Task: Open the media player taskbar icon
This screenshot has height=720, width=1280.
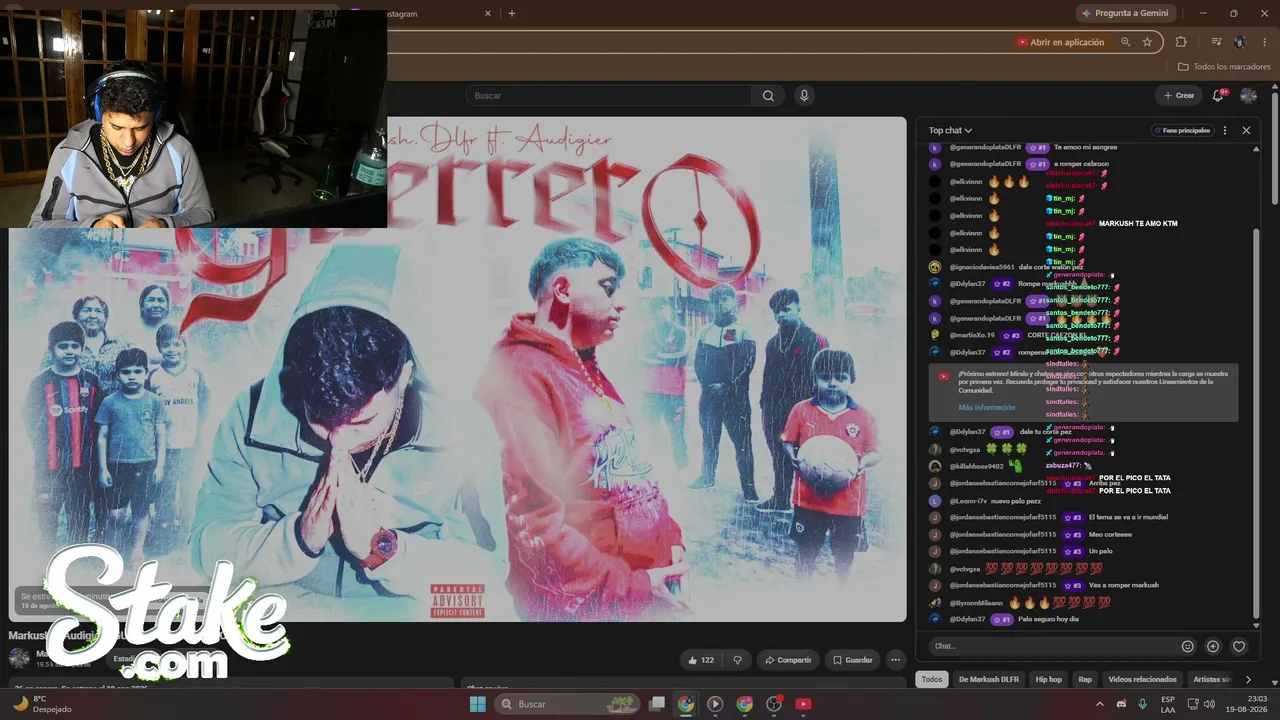Action: (715, 704)
